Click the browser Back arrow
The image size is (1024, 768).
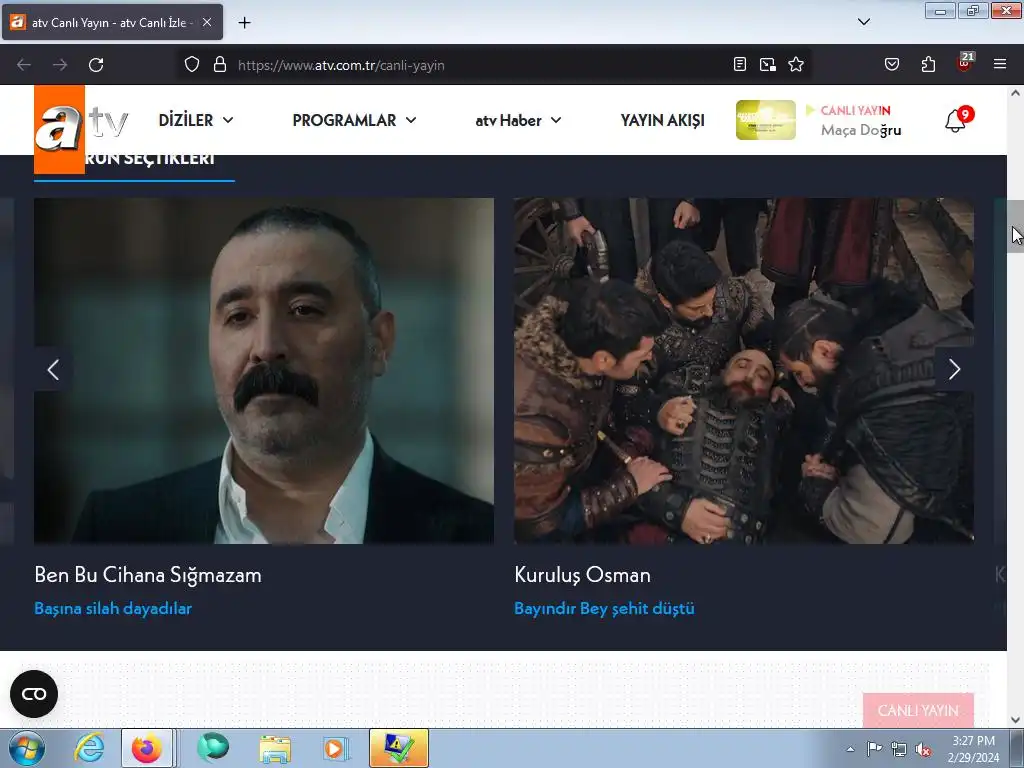[x=24, y=65]
